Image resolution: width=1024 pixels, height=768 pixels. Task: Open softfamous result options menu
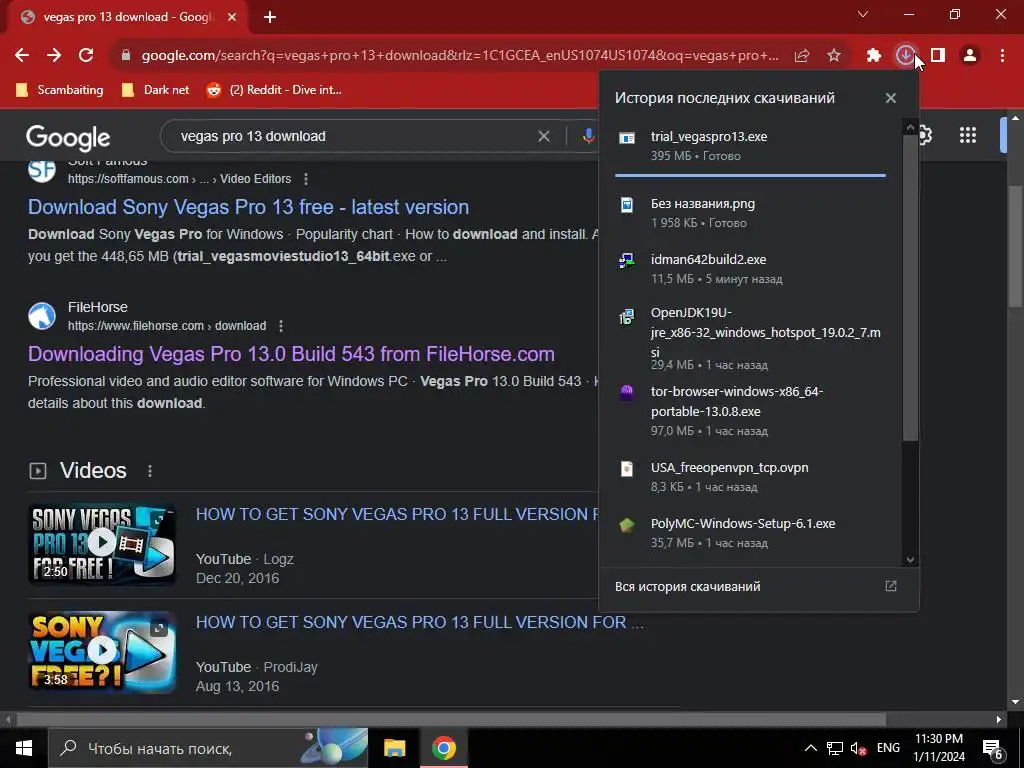(x=306, y=179)
